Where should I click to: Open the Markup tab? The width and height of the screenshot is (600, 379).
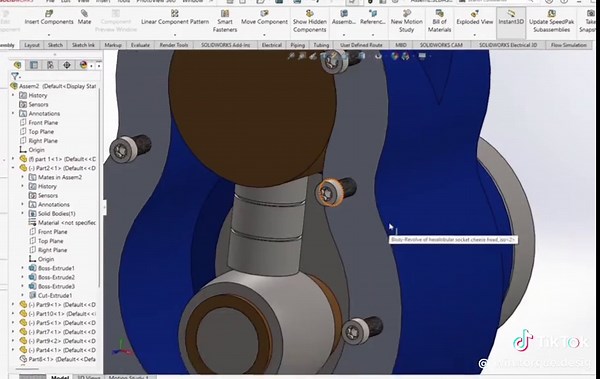click(113, 45)
